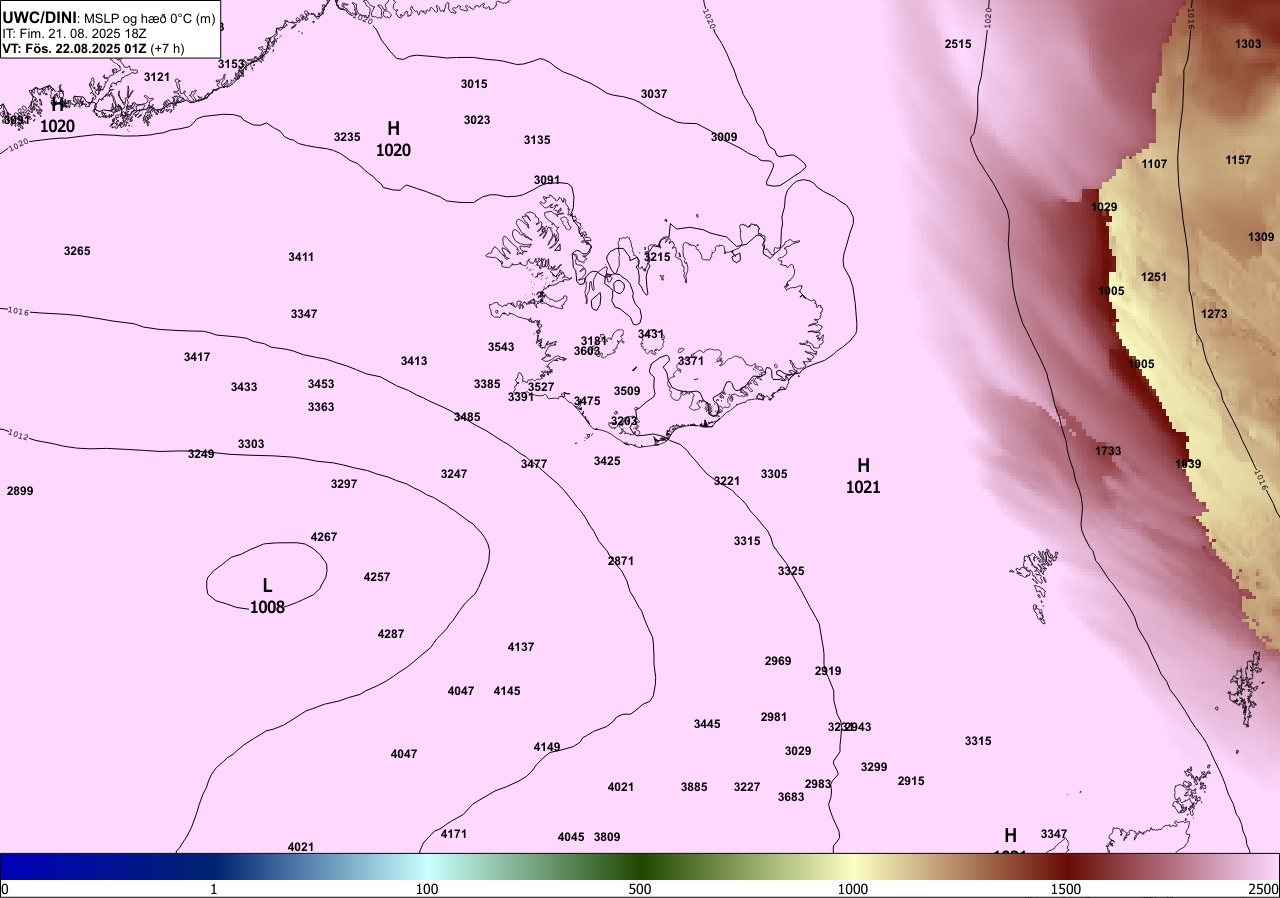Select the height value 1309
This screenshot has width=1280, height=898.
point(1261,237)
